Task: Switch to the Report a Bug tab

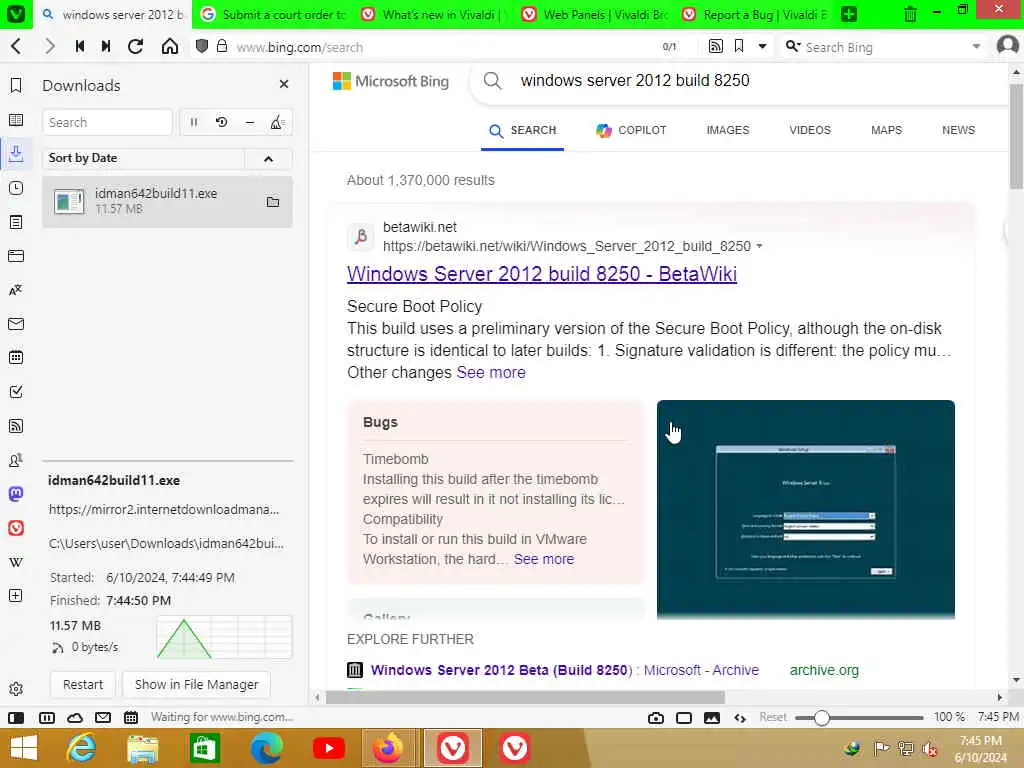Action: [x=754, y=14]
